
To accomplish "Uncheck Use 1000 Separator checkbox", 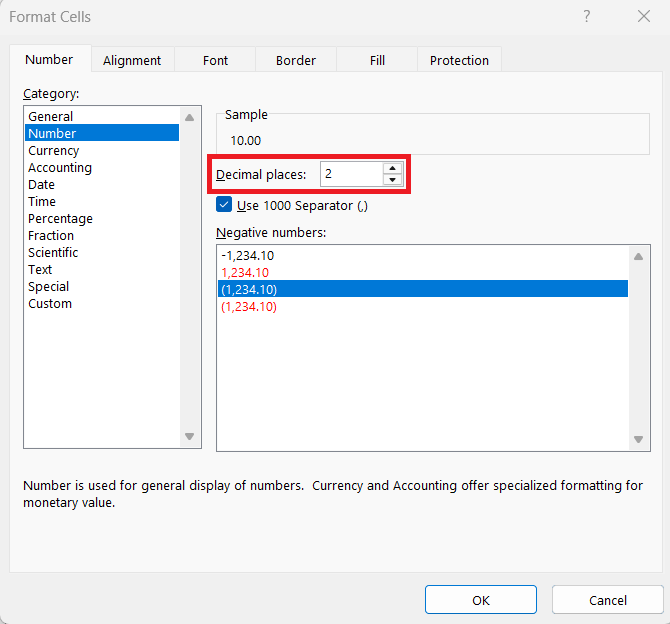I will (x=224, y=205).
